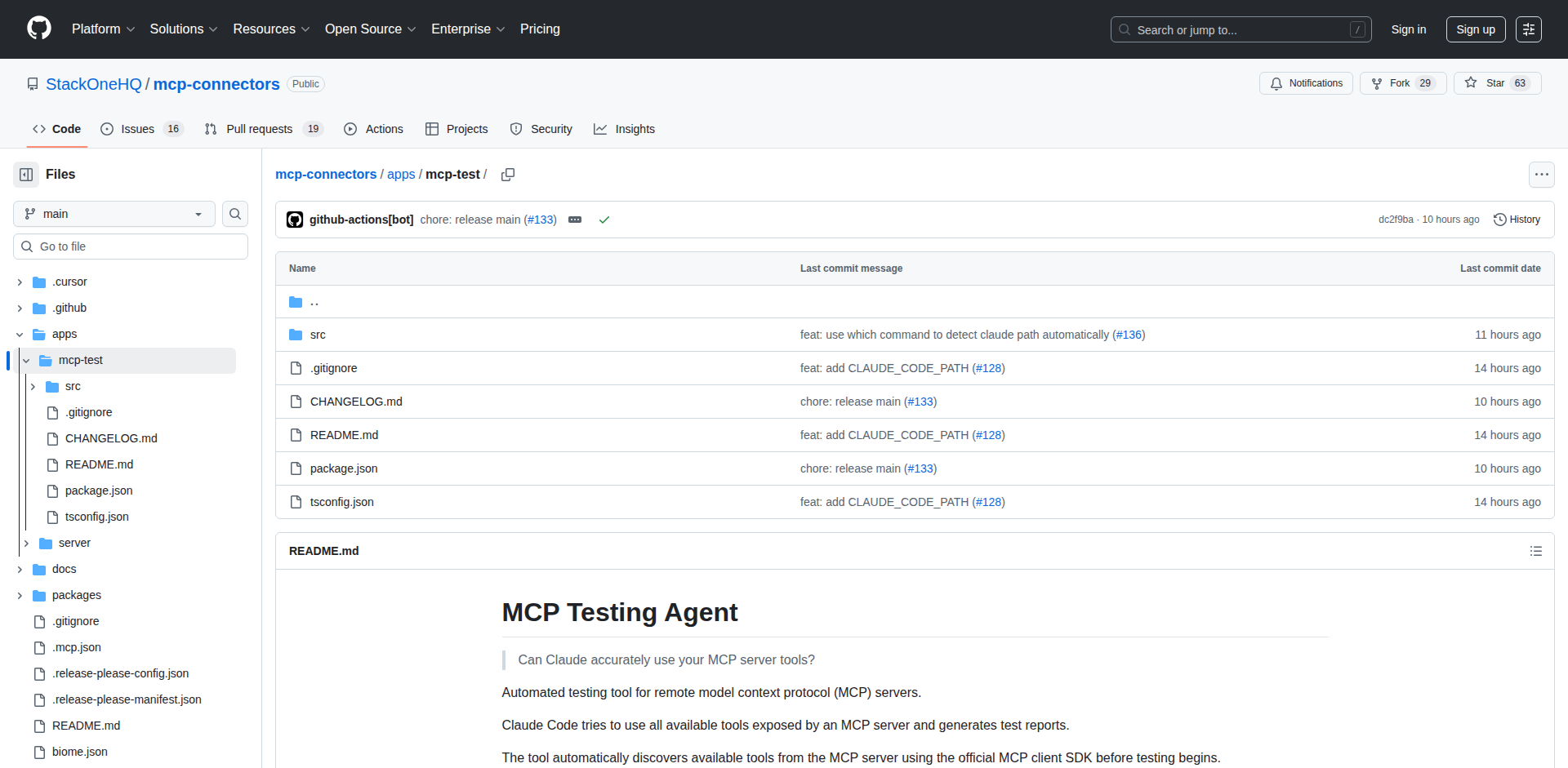
Task: Open the command palette icon in header
Action: click(1529, 29)
